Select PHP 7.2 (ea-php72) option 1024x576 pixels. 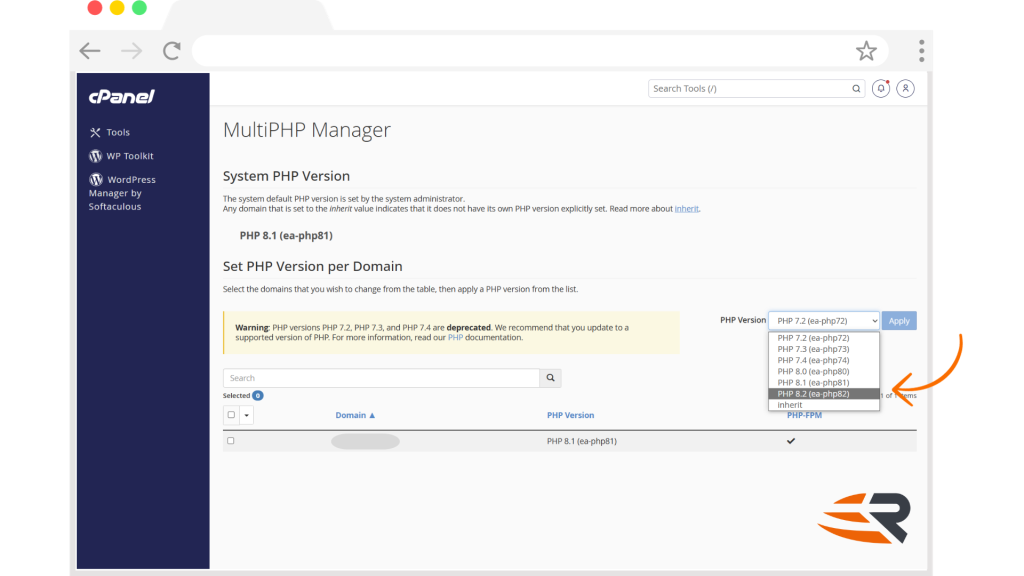point(824,338)
